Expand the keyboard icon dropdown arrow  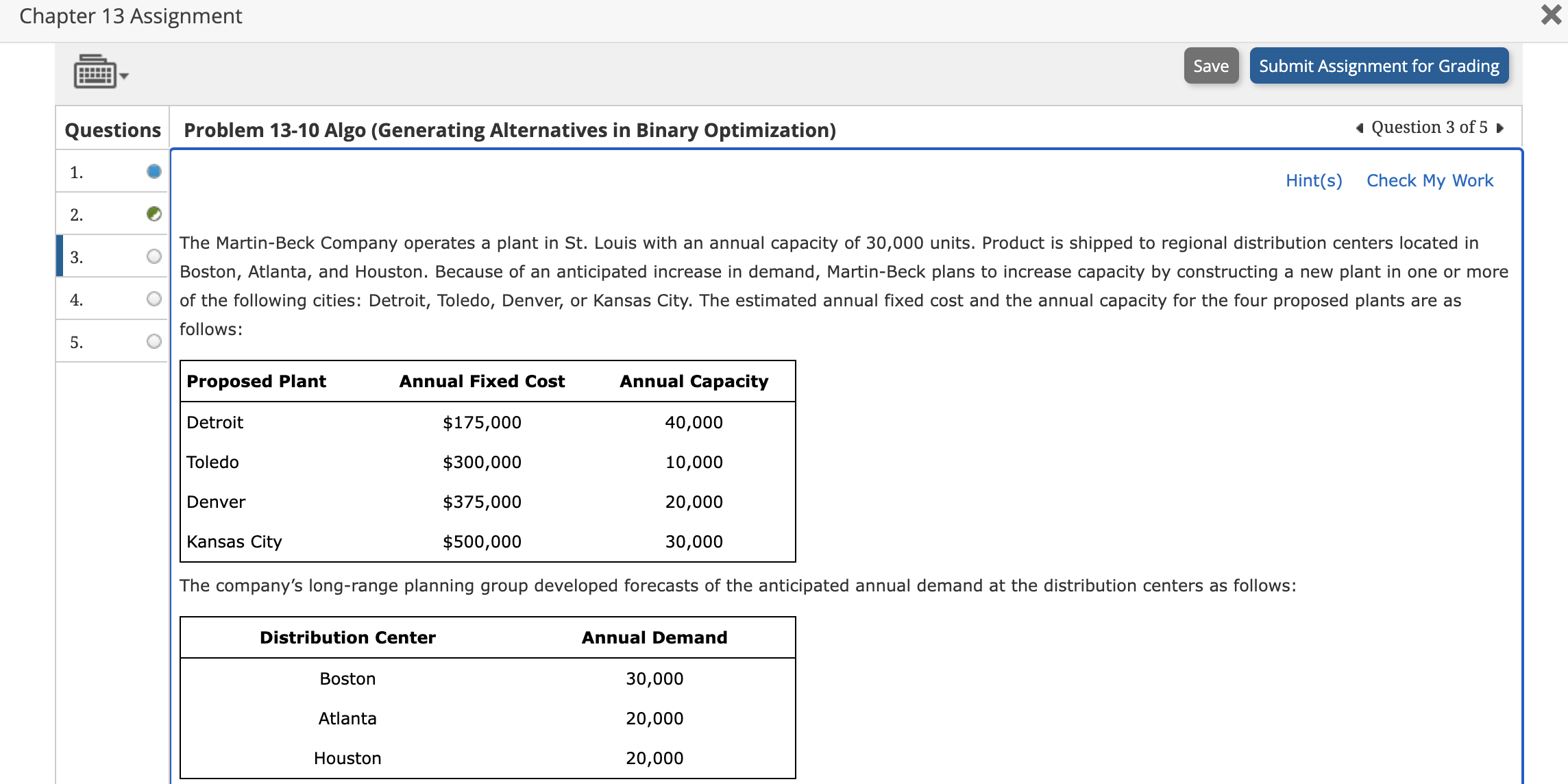tap(125, 75)
